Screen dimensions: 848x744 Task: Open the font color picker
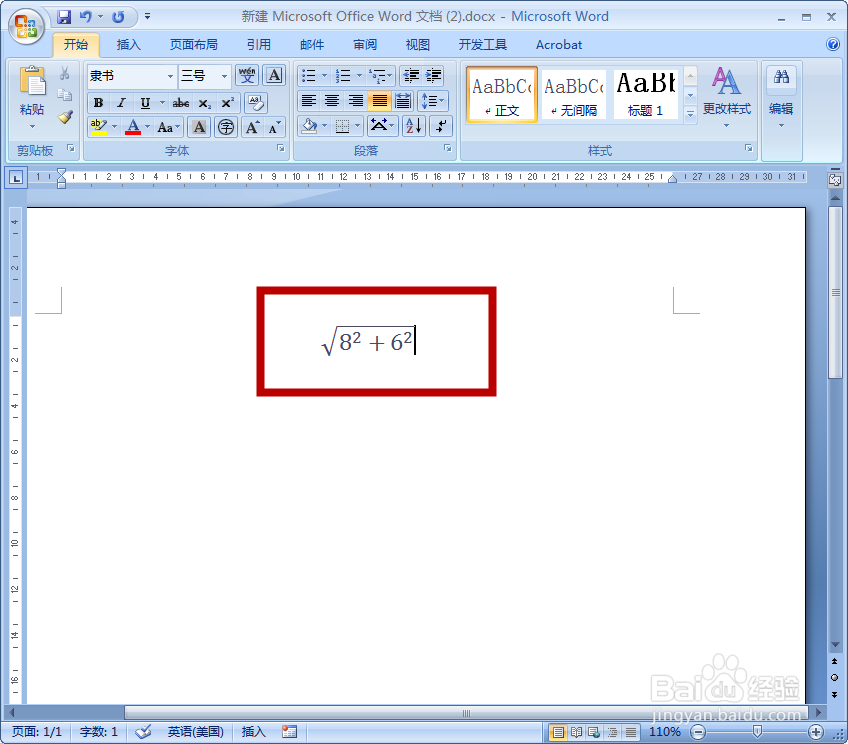[x=133, y=127]
